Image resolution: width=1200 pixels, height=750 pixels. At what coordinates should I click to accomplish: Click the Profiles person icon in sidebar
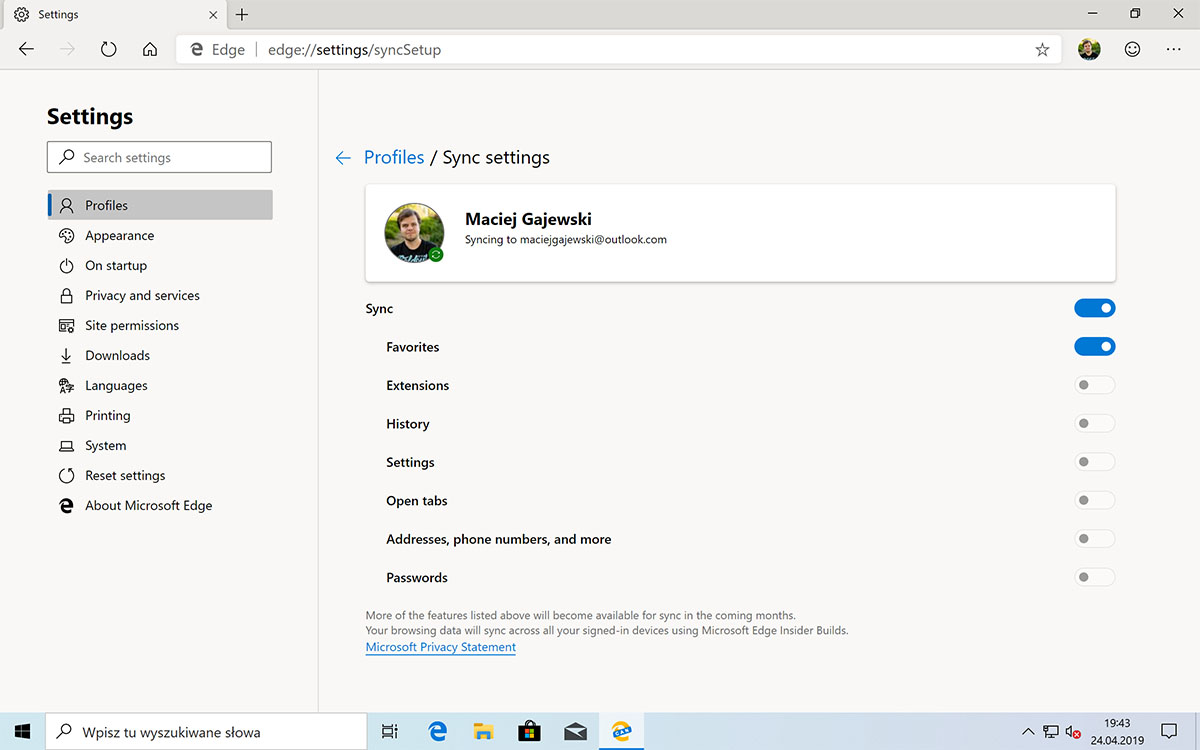(x=66, y=205)
